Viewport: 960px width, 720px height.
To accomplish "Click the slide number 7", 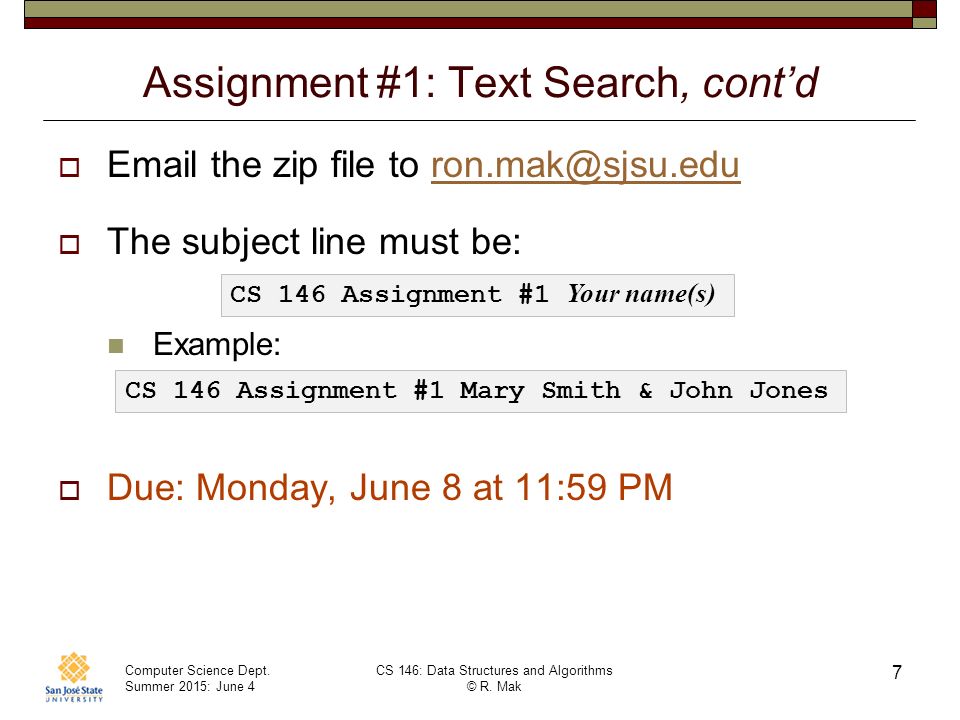I will [x=897, y=672].
